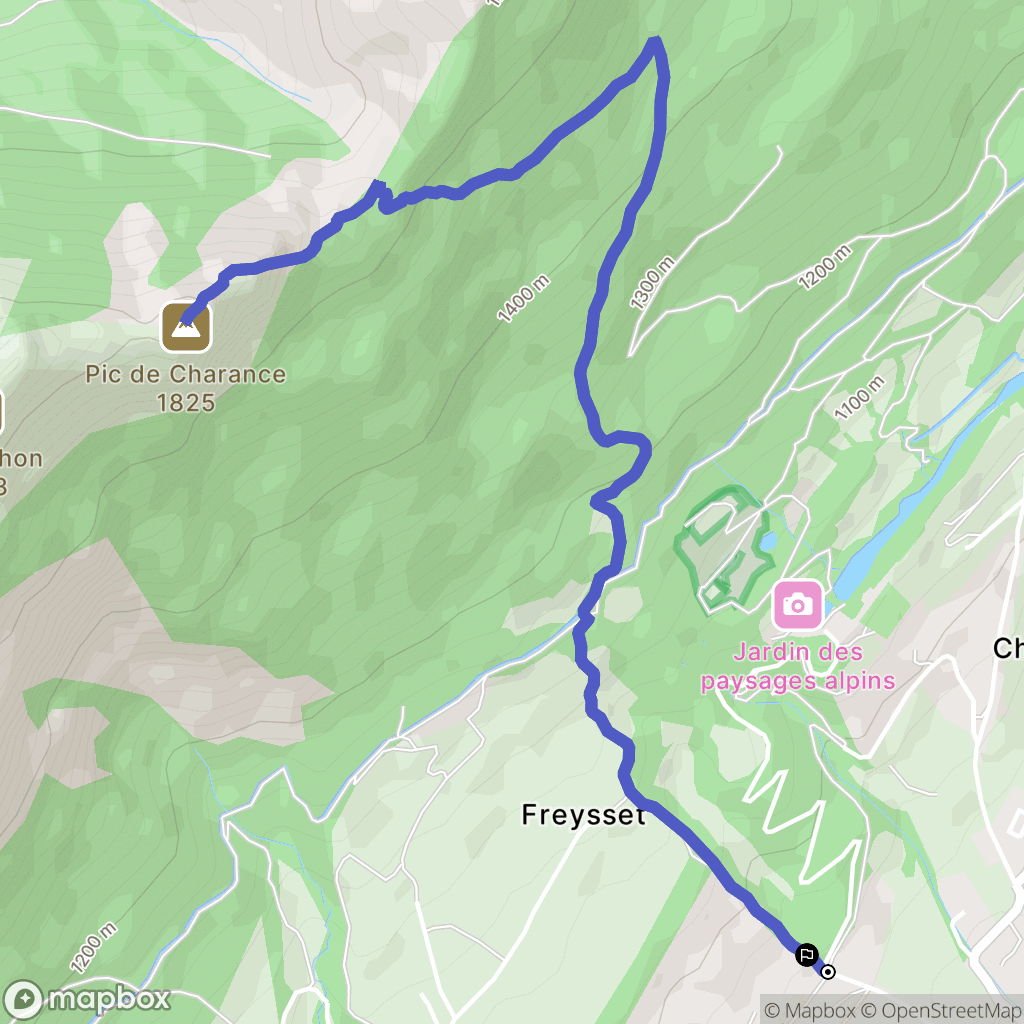The image size is (1024, 1024).
Task: Select the green garden outline near the camera icon
Action: (x=722, y=549)
